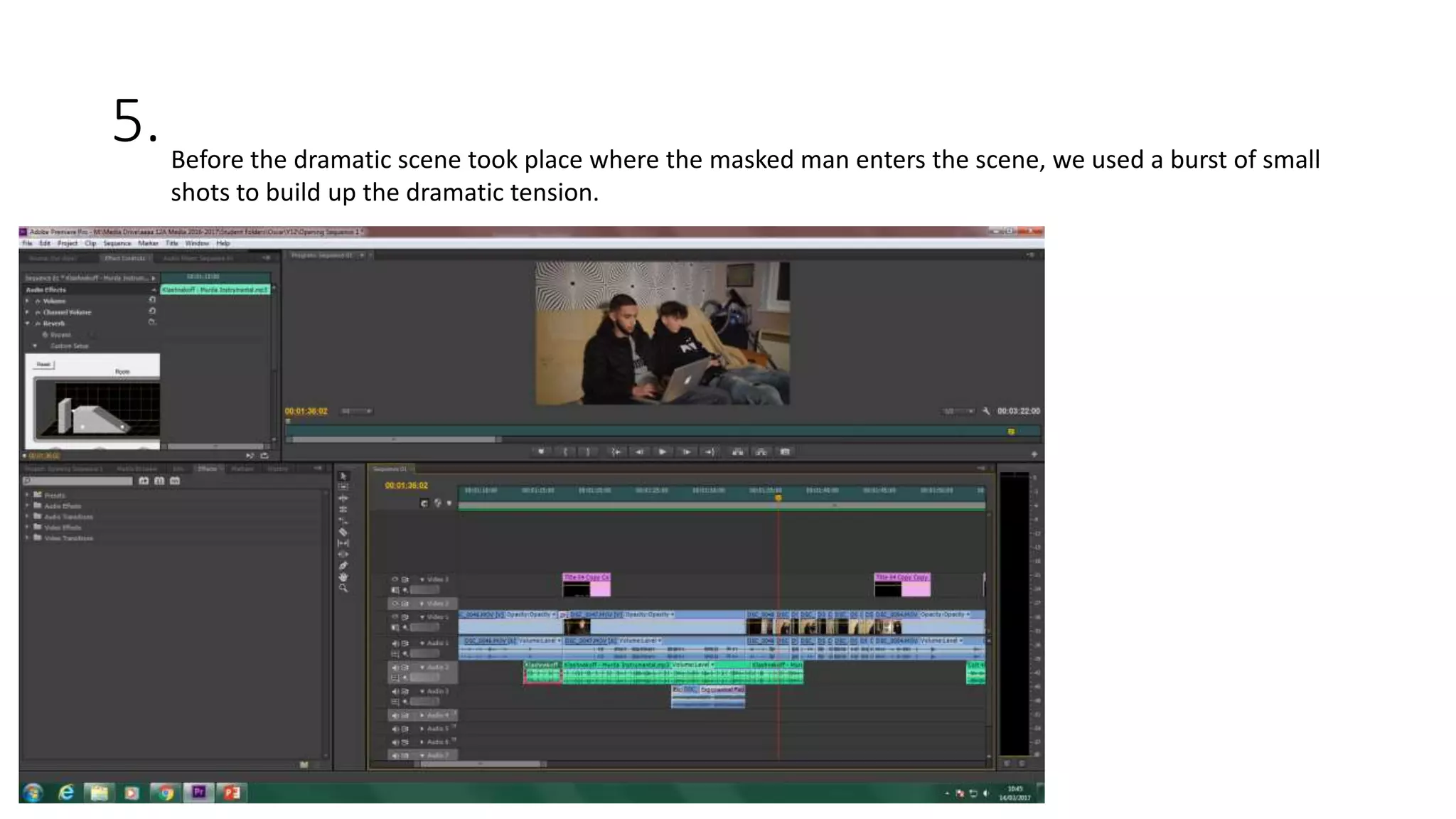The width and height of the screenshot is (1456, 819).
Task: Mute Audio 1 track speaker icon
Action: (395, 643)
